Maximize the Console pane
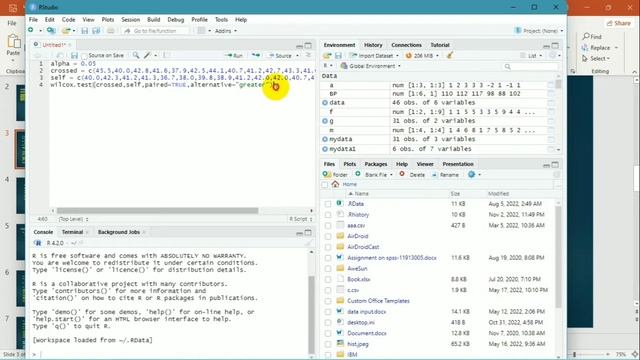Image resolution: width=640 pixels, height=360 pixels. point(308,233)
